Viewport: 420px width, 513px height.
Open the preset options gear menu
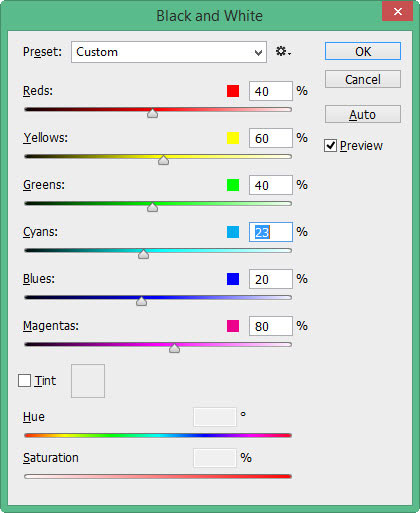[283, 52]
